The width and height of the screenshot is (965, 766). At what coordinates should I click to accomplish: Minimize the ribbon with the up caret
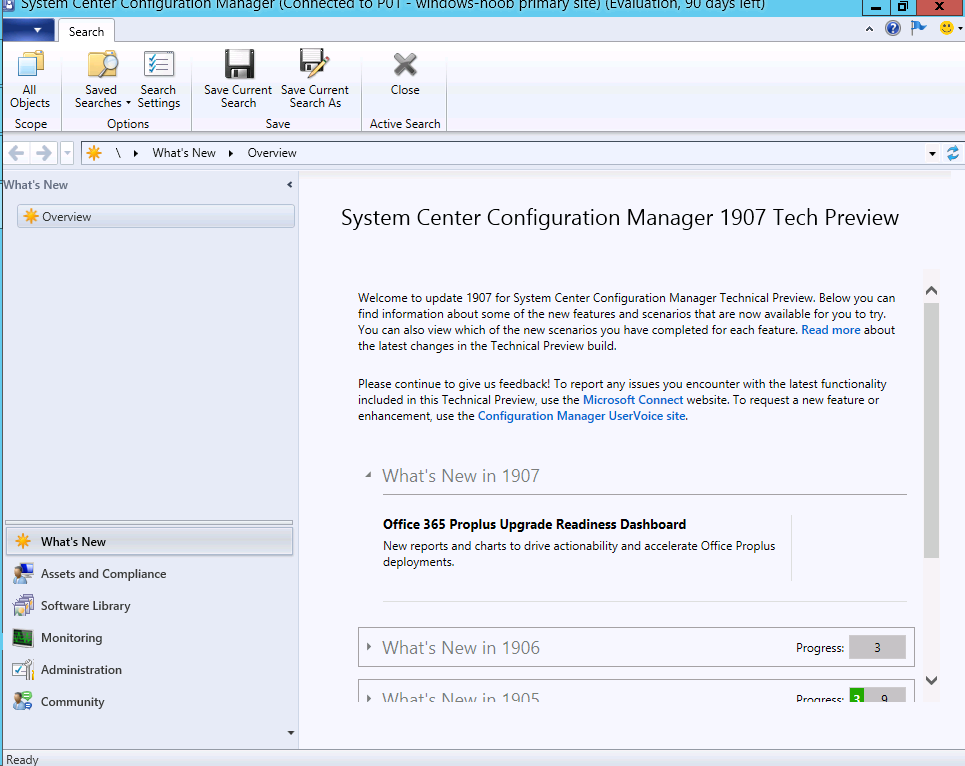869,29
